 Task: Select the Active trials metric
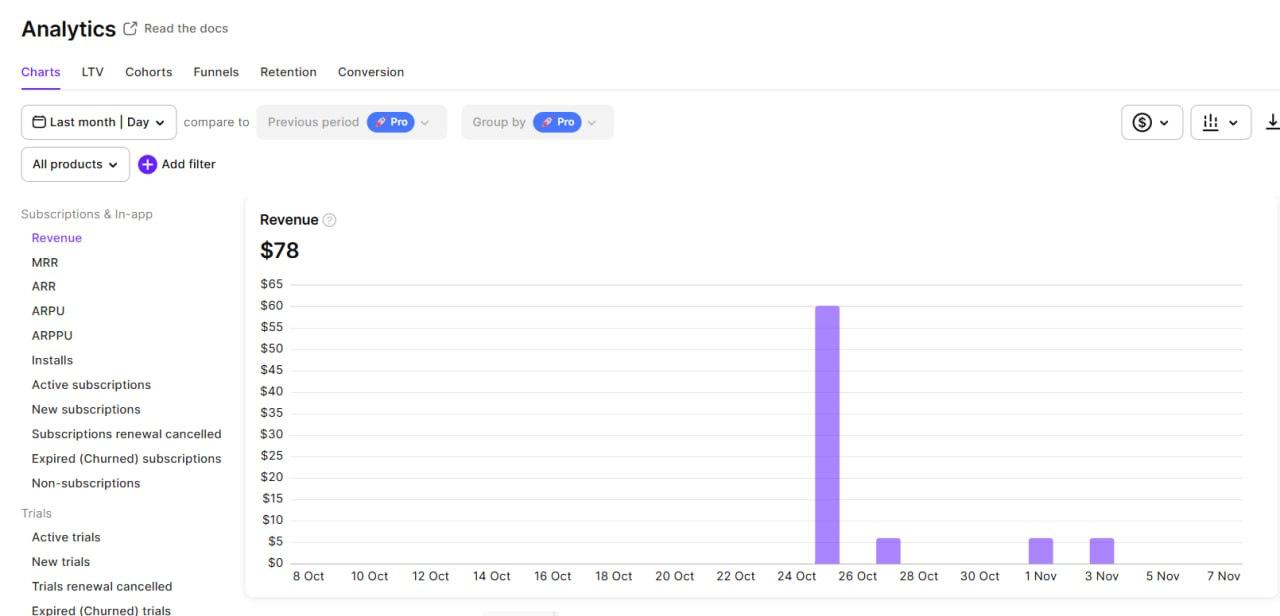(x=66, y=537)
